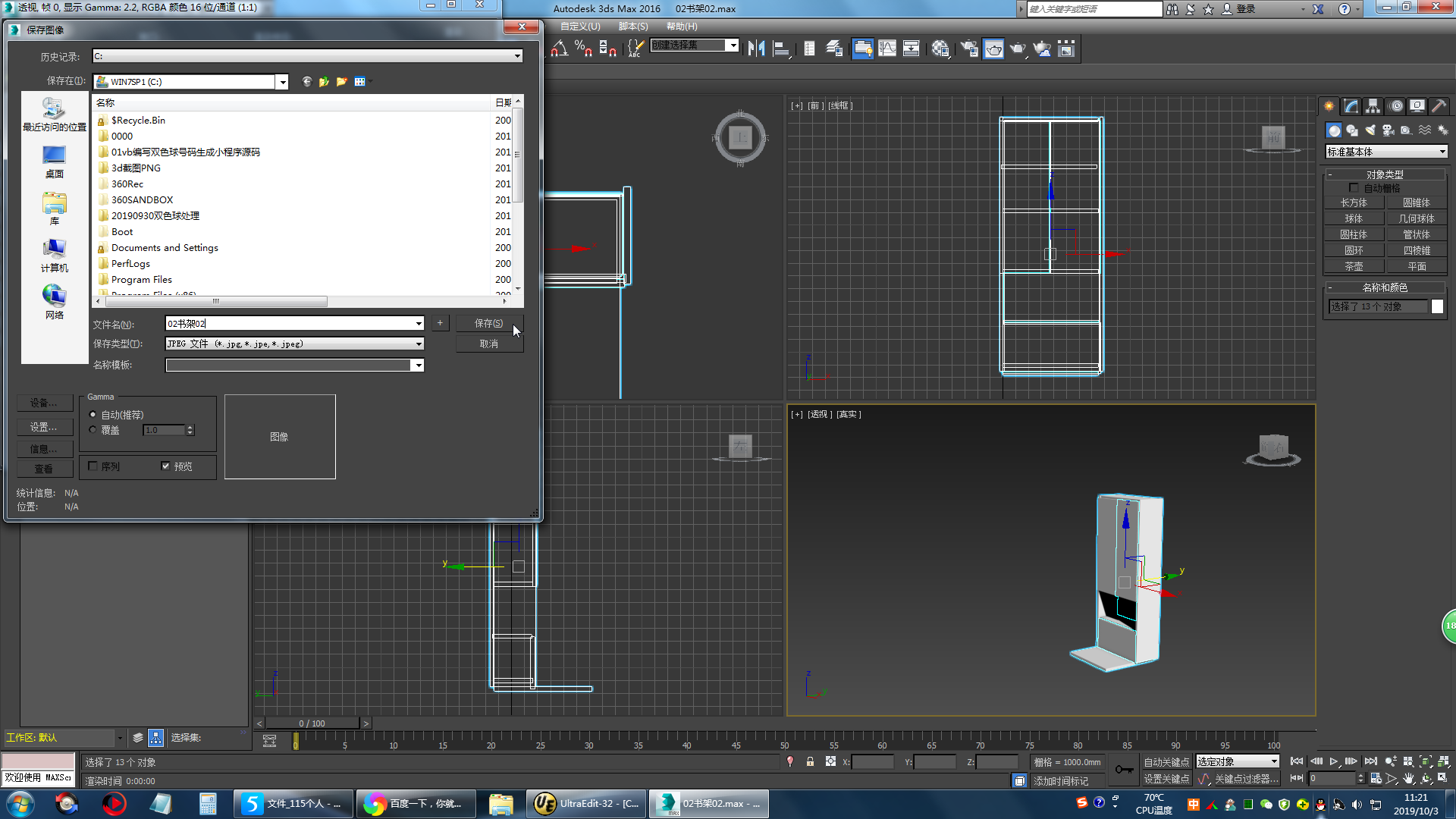1456x819 pixels.
Task: Click the white object color swatch
Action: tap(1437, 306)
